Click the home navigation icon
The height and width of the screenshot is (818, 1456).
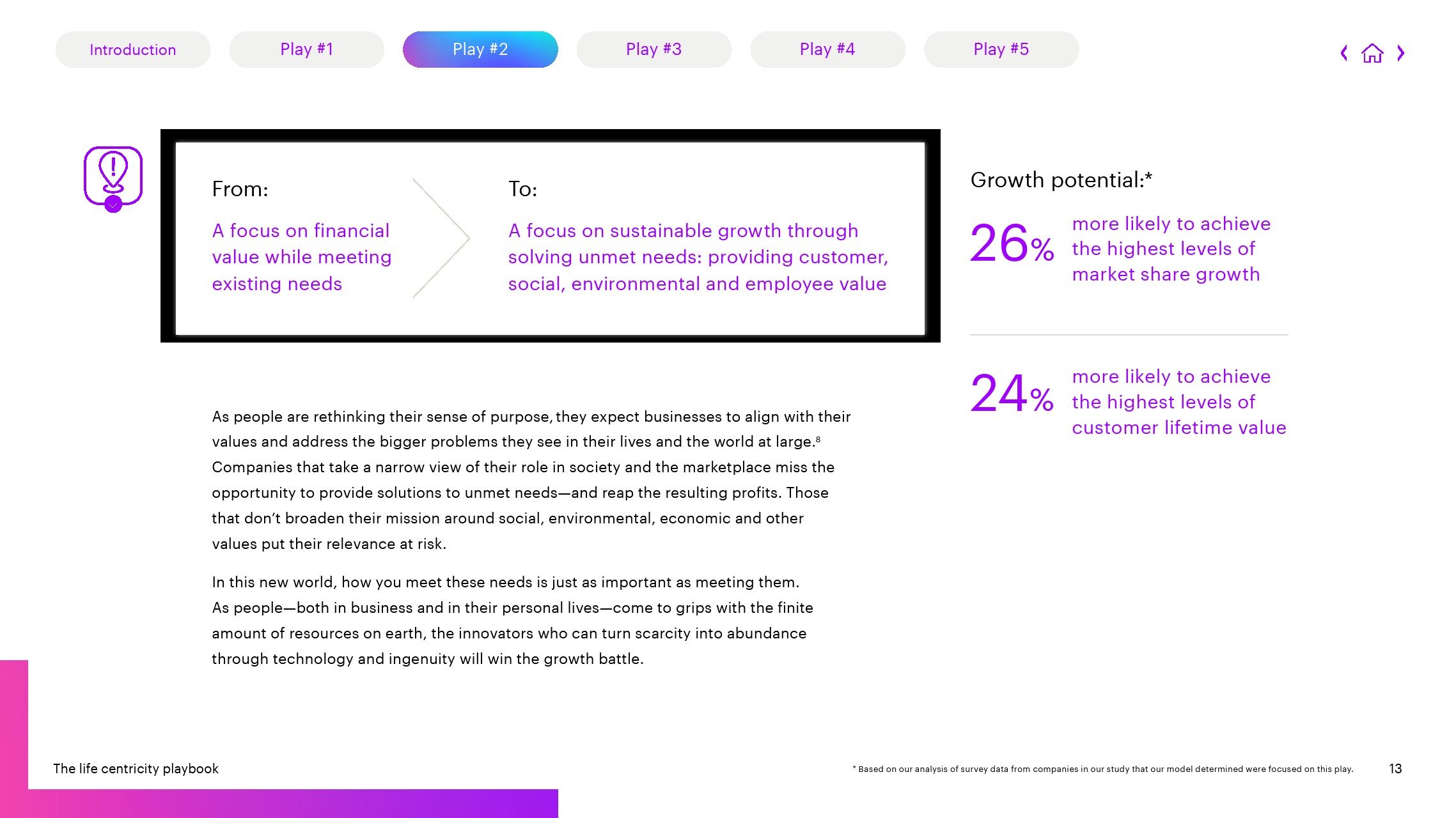pyautogui.click(x=1372, y=53)
